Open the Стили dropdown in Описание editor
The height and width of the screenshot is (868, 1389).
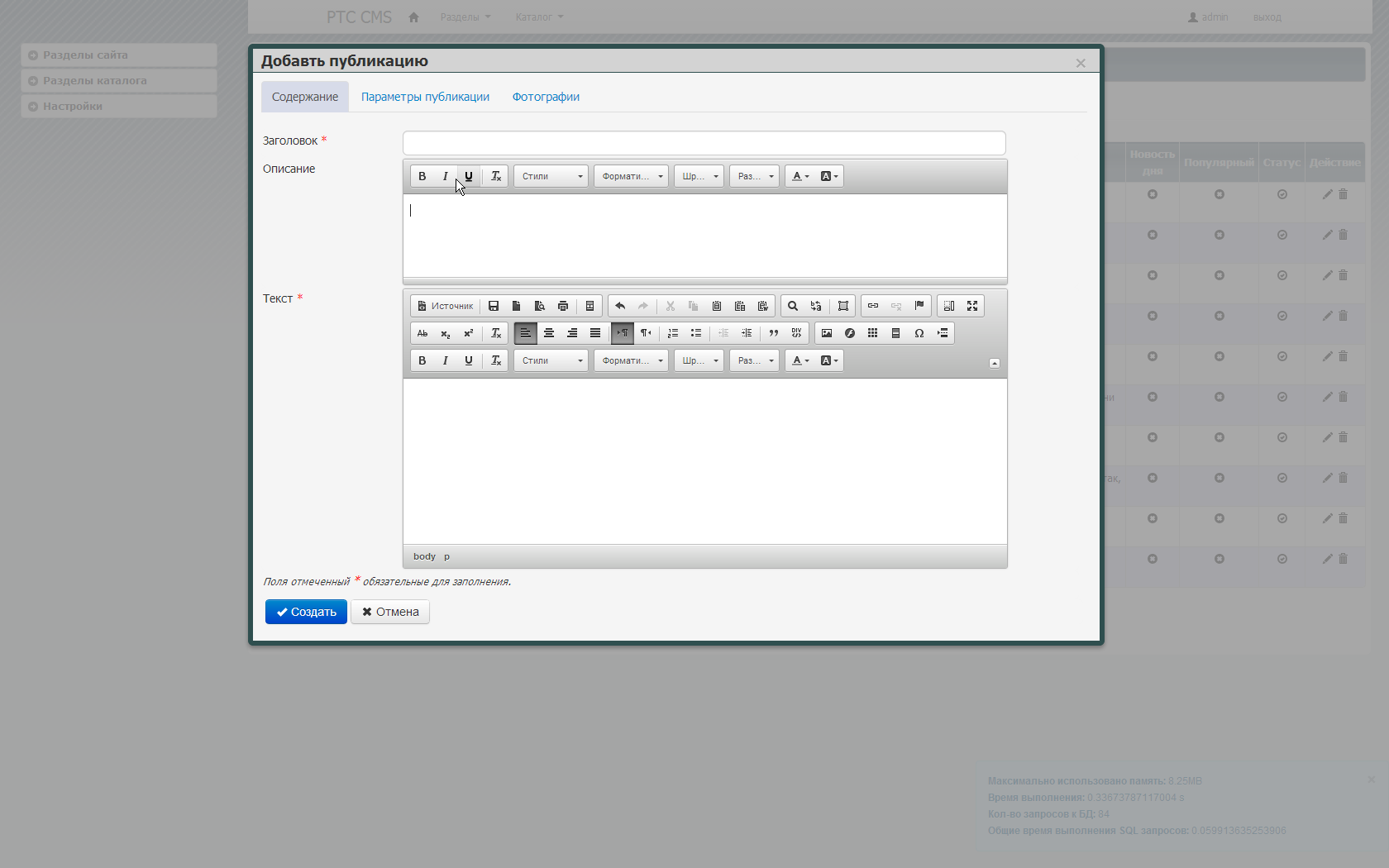pos(551,176)
